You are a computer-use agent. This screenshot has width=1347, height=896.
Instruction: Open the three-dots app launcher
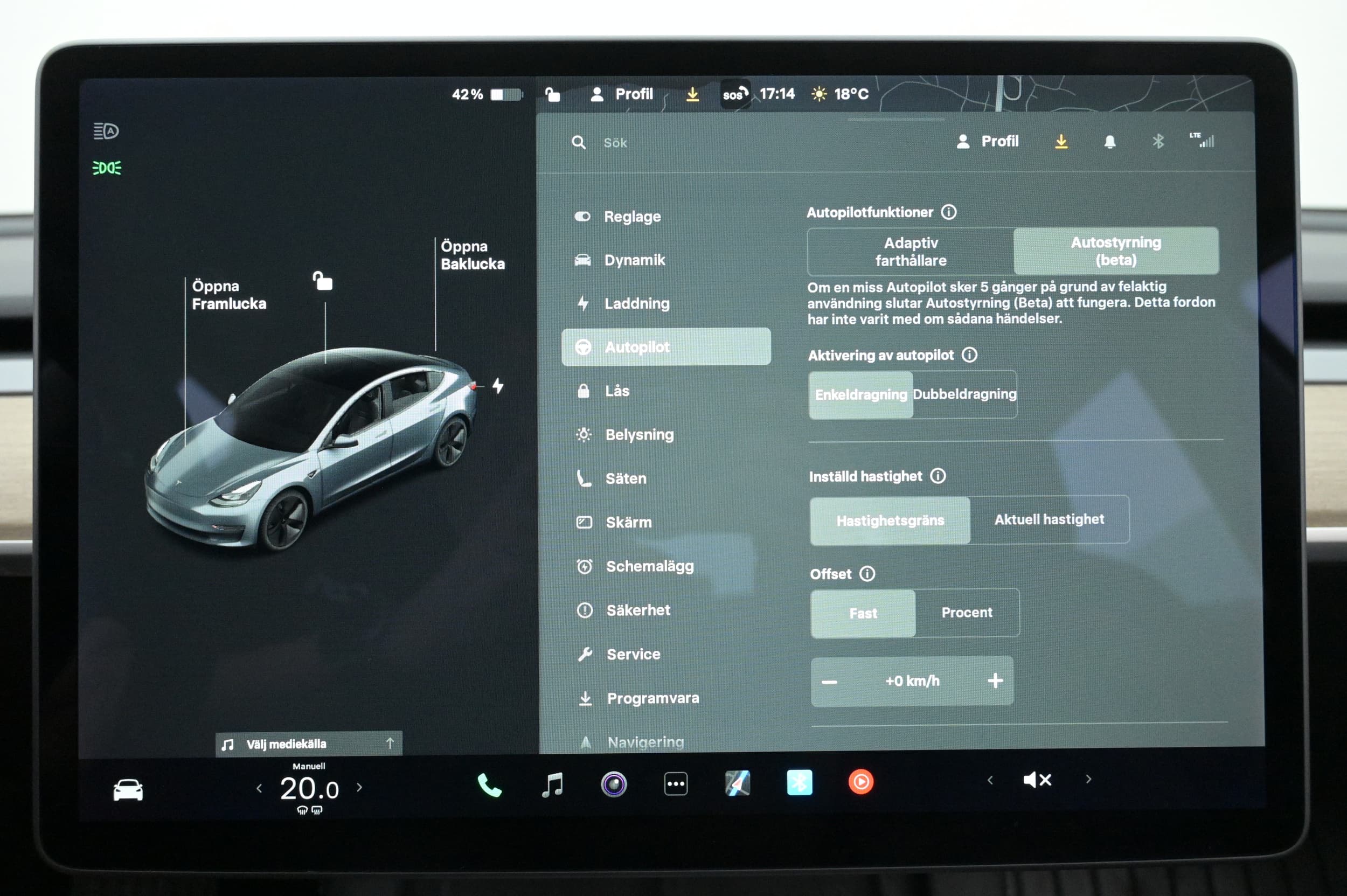pyautogui.click(x=676, y=784)
